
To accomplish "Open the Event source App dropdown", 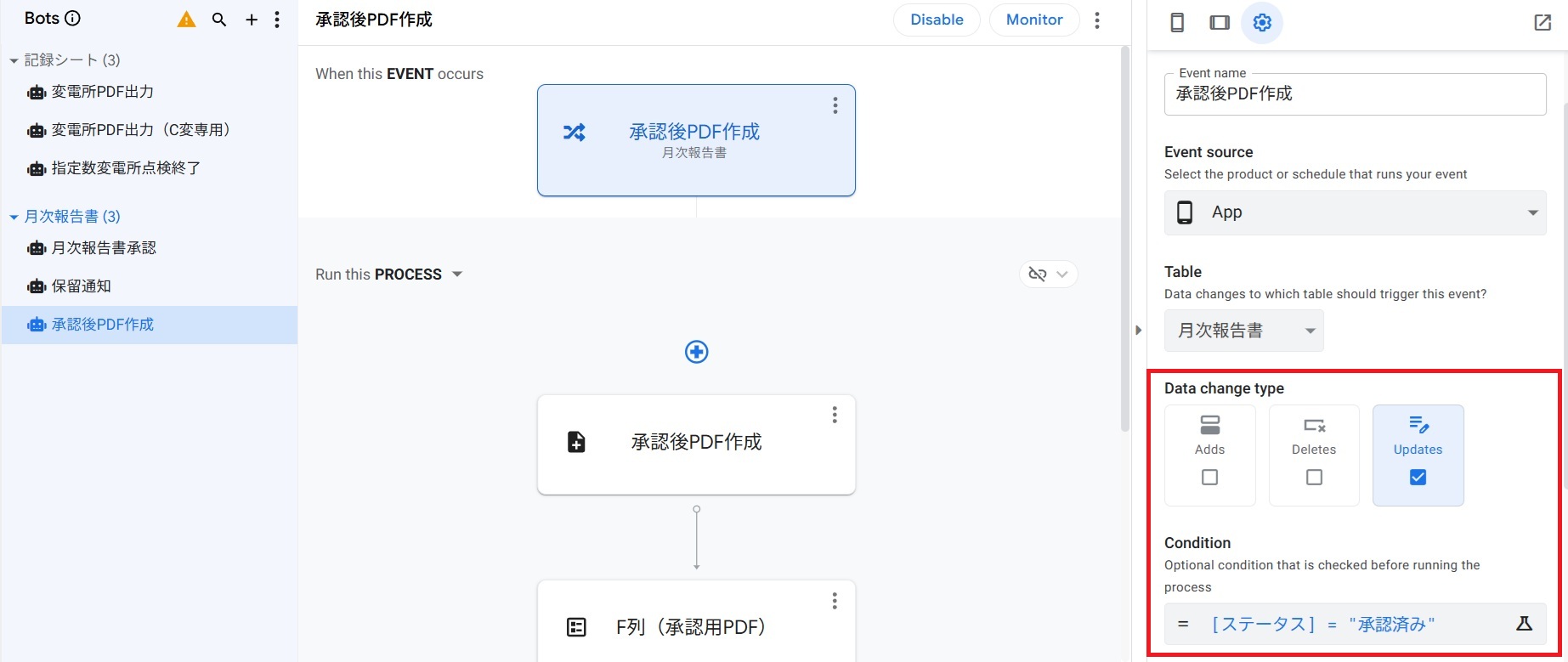I will [x=1355, y=212].
